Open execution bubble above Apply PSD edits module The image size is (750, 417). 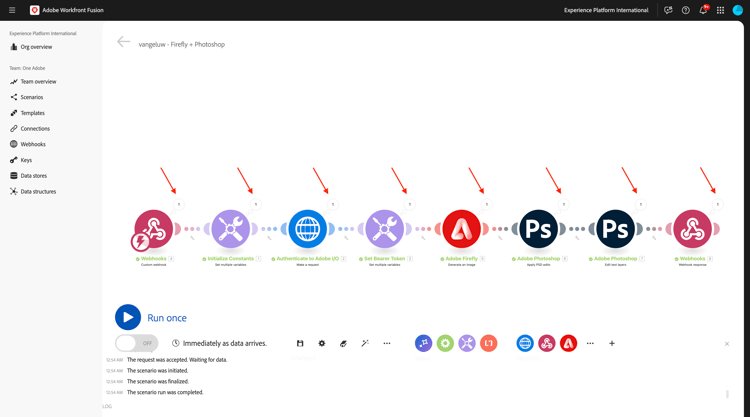tap(564, 204)
